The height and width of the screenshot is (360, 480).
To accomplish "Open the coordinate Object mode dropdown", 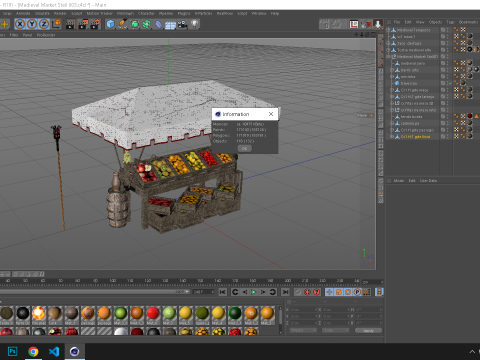I will [x=303, y=330].
